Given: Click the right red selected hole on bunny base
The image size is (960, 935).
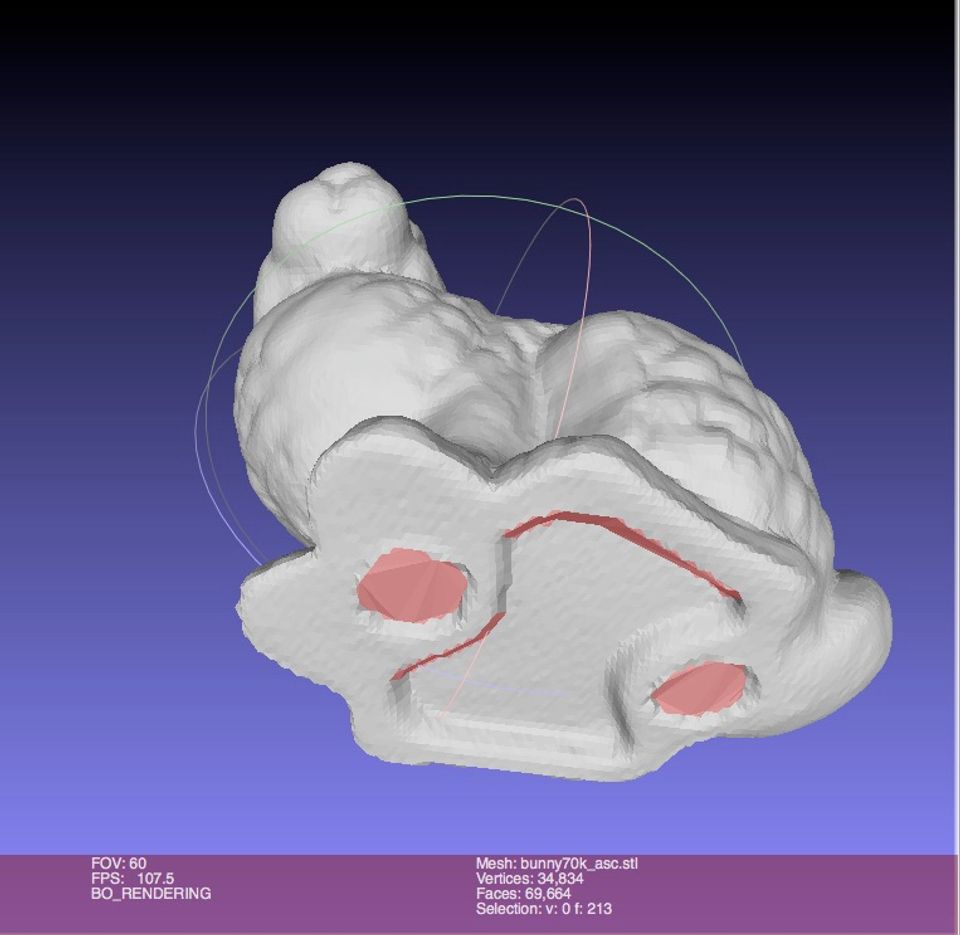Looking at the screenshot, I should 700,689.
